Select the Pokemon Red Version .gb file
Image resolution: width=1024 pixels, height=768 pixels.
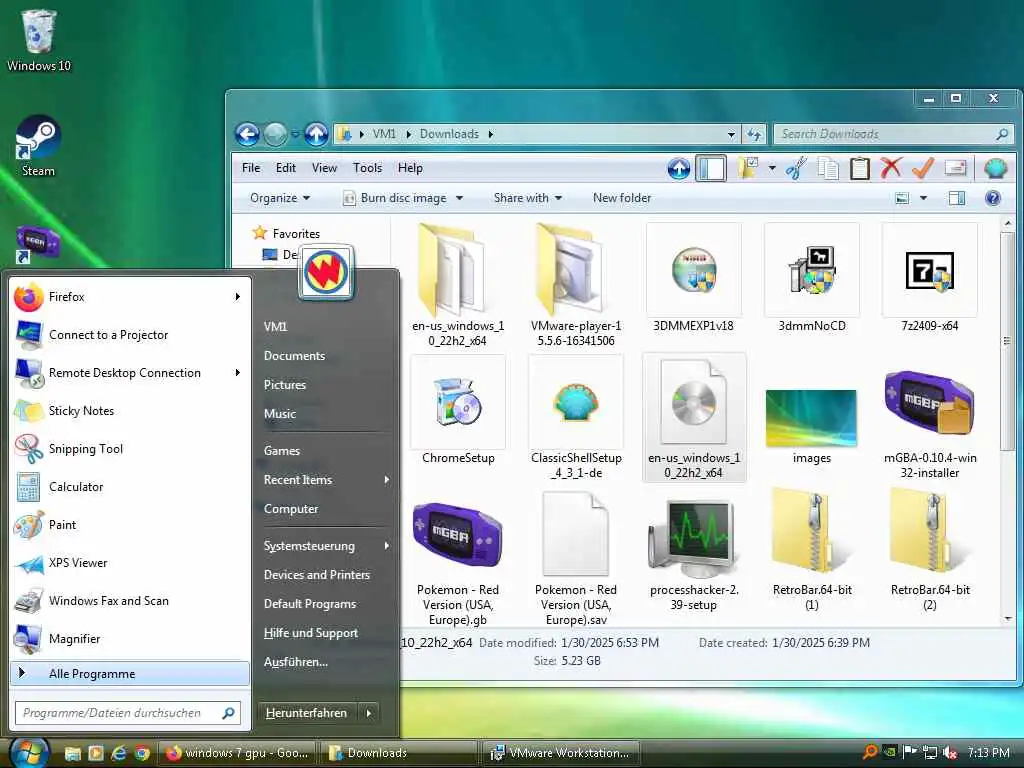[458, 562]
